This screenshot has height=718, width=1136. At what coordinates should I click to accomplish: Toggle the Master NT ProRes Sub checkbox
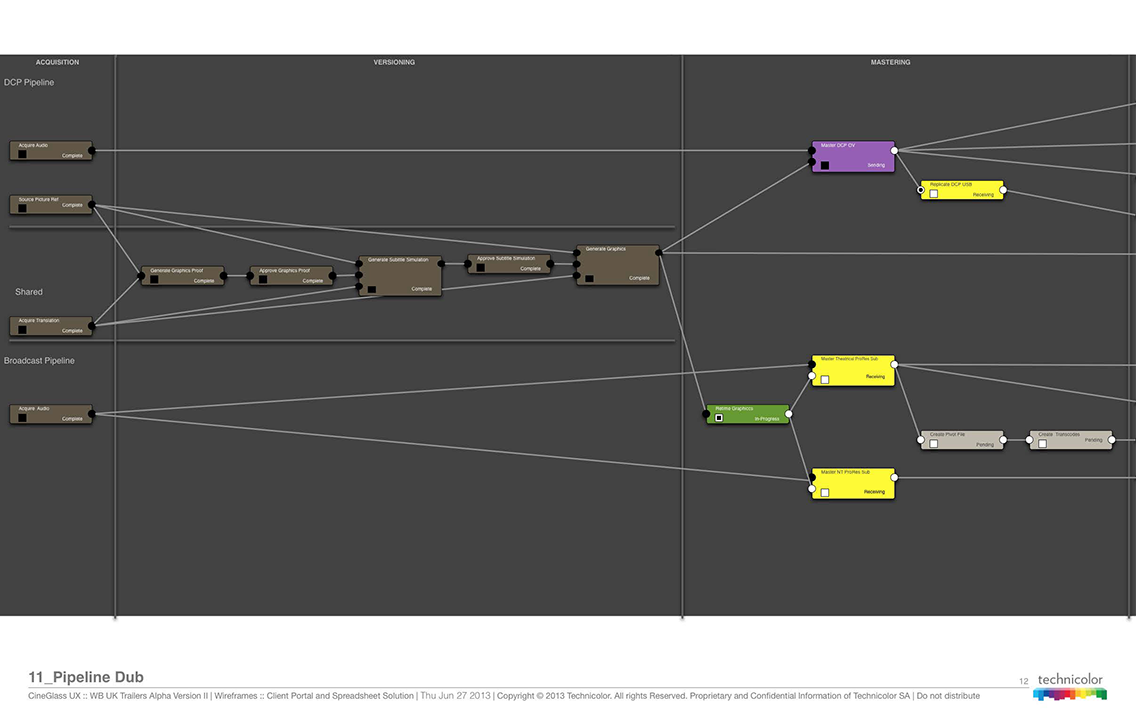[825, 492]
